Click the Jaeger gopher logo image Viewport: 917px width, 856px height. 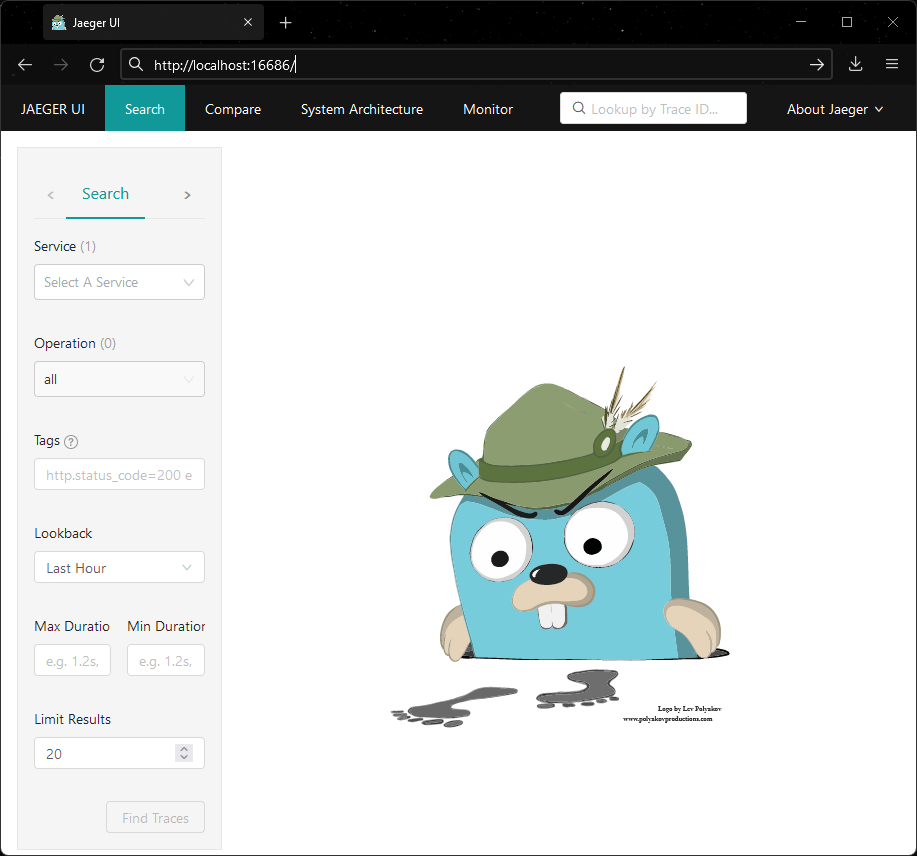pos(560,548)
